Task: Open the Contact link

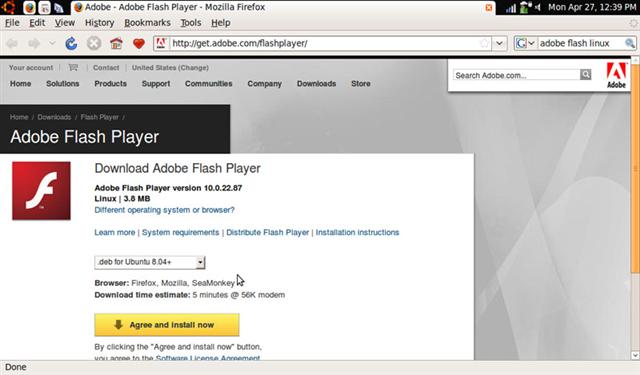Action: [x=106, y=68]
